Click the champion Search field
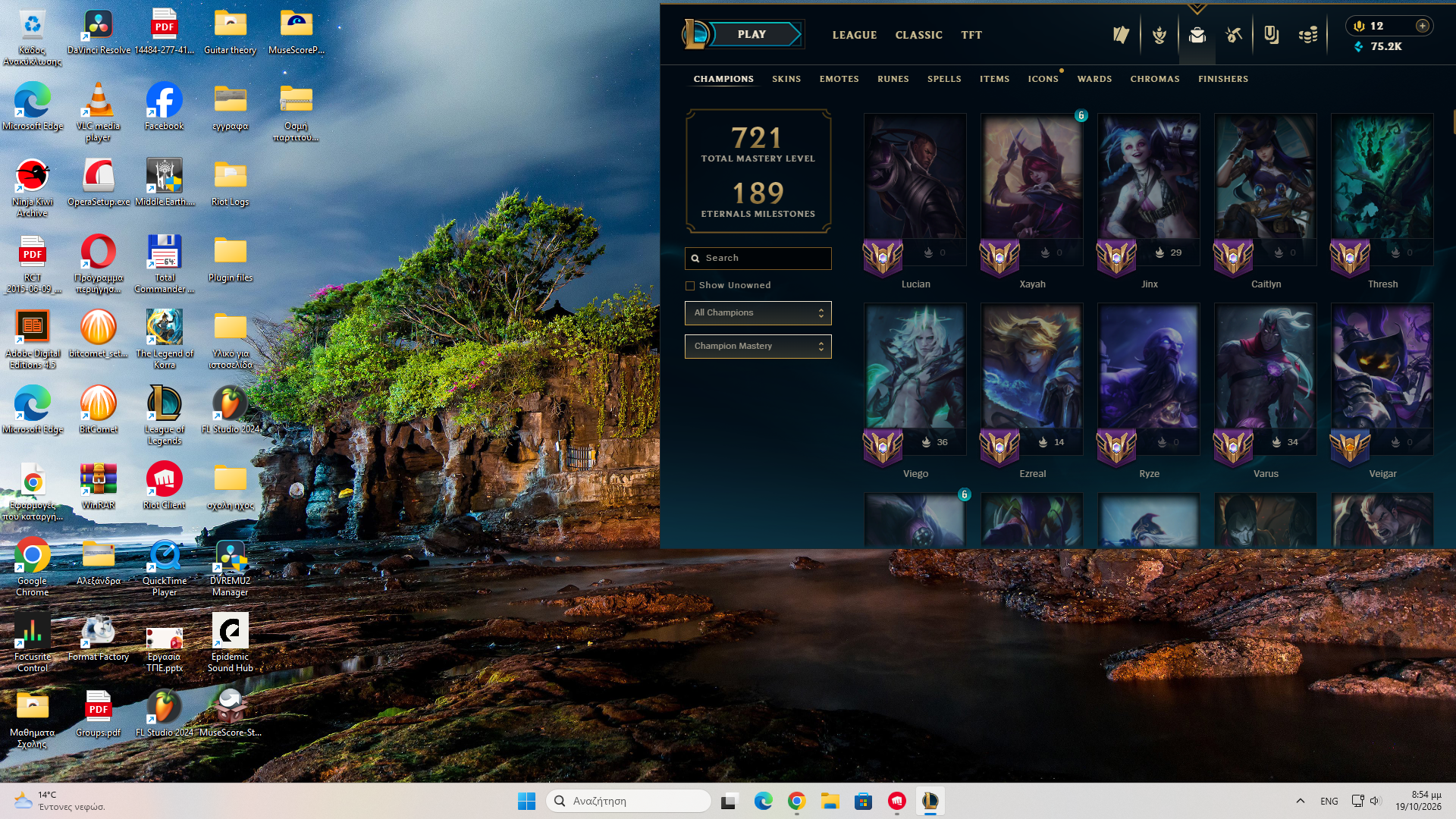Screen dimensions: 1456x819 pyautogui.click(x=758, y=259)
